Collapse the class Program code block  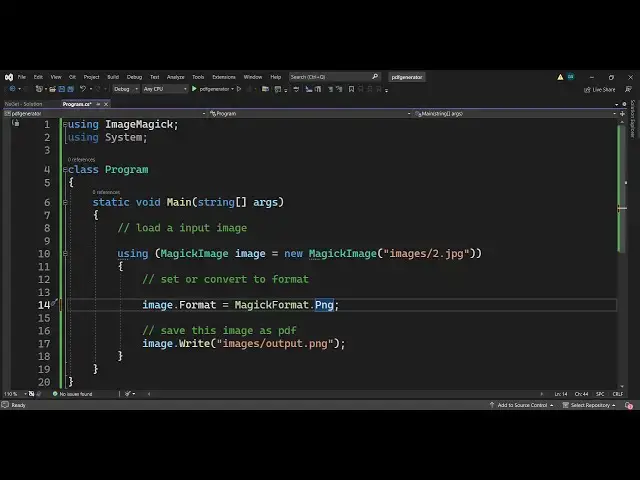65,169
